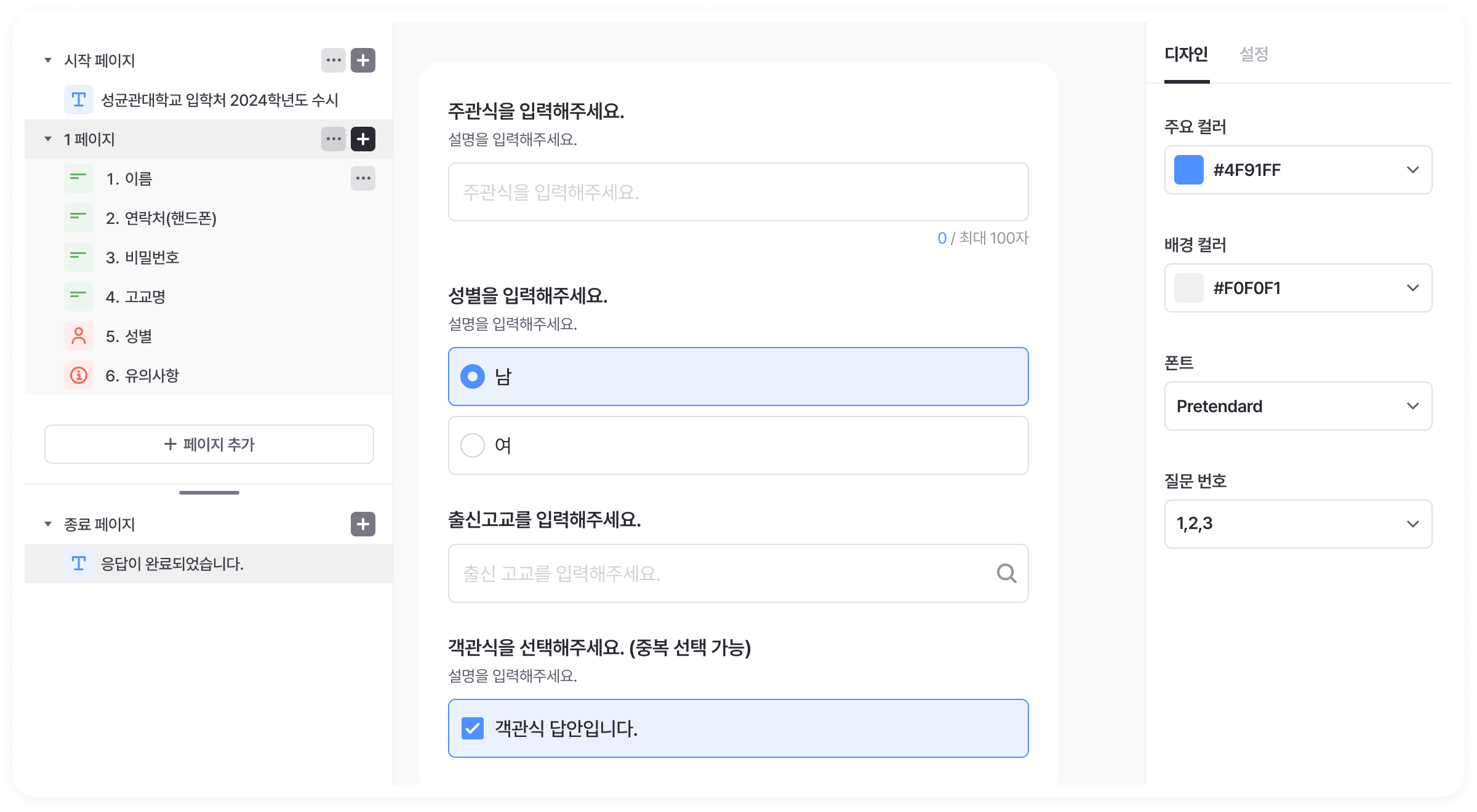The width and height of the screenshot is (1477, 812).
Task: Click black plus icon on 1 페이지
Action: (363, 139)
